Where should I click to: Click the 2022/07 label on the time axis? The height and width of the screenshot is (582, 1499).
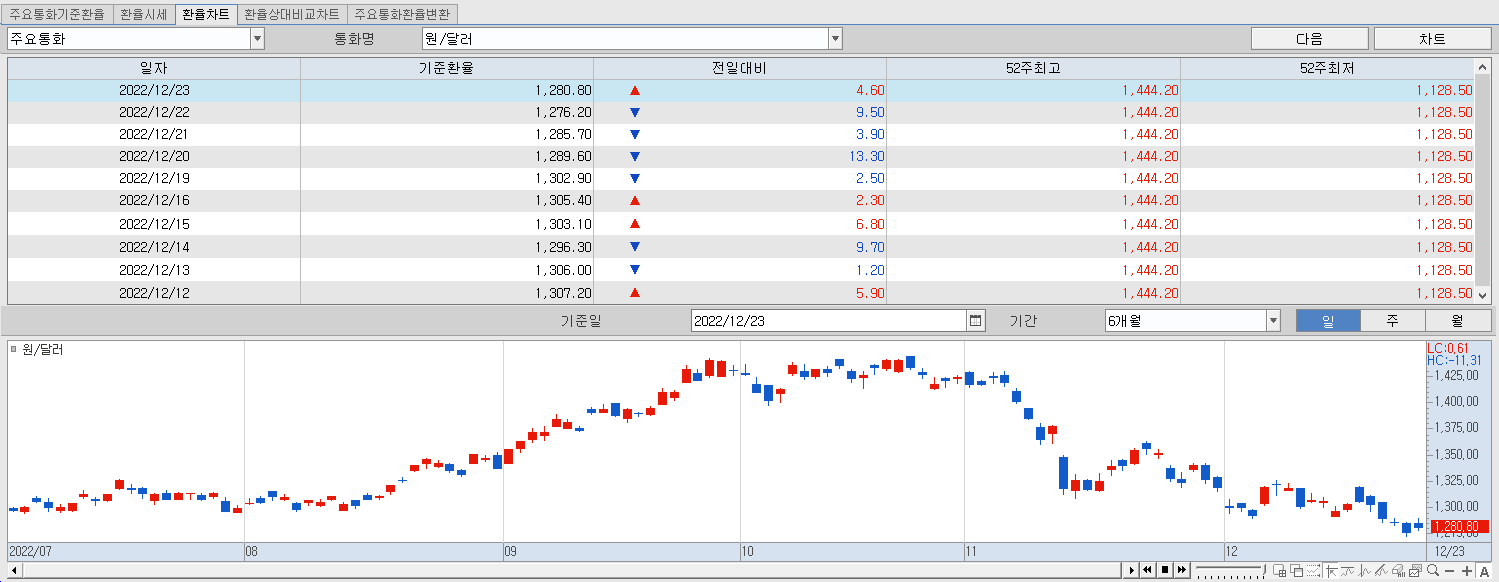tap(29, 551)
